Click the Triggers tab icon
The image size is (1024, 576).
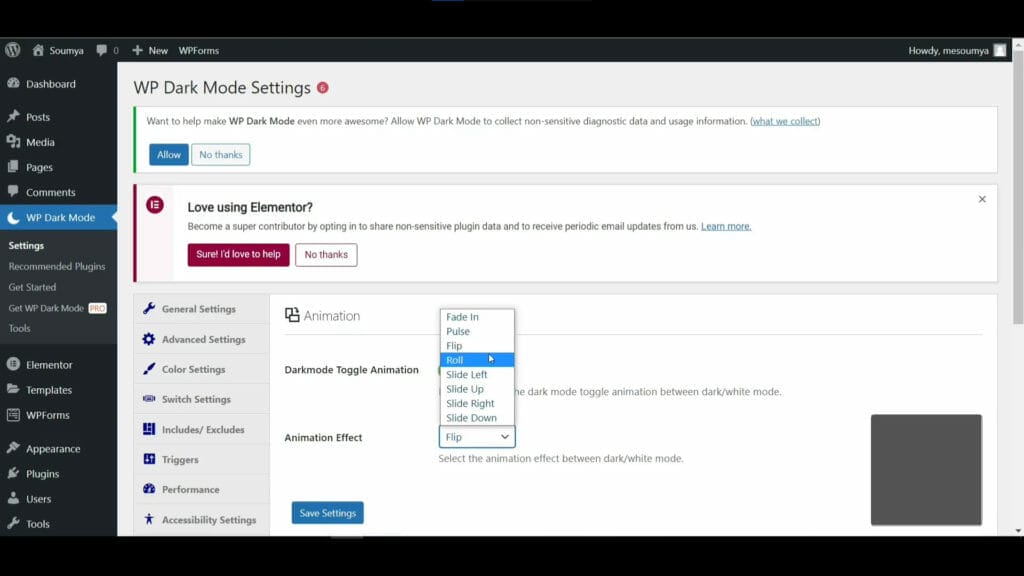tap(149, 459)
